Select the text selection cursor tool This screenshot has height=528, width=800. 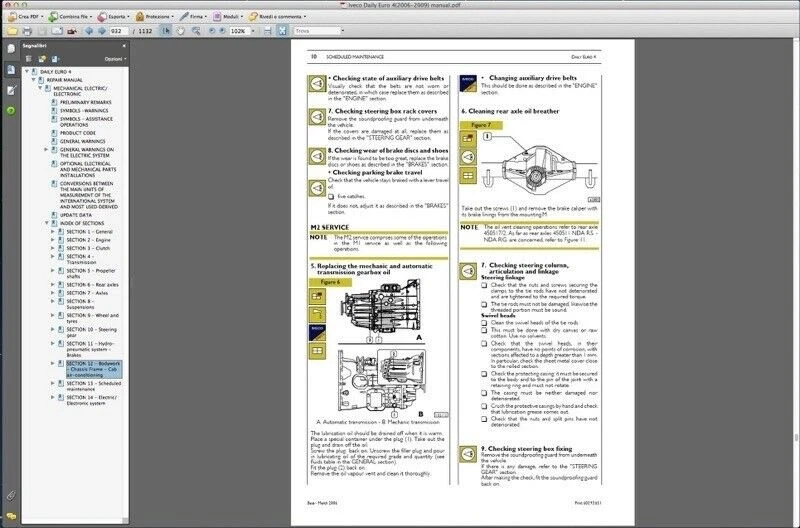click(x=166, y=31)
